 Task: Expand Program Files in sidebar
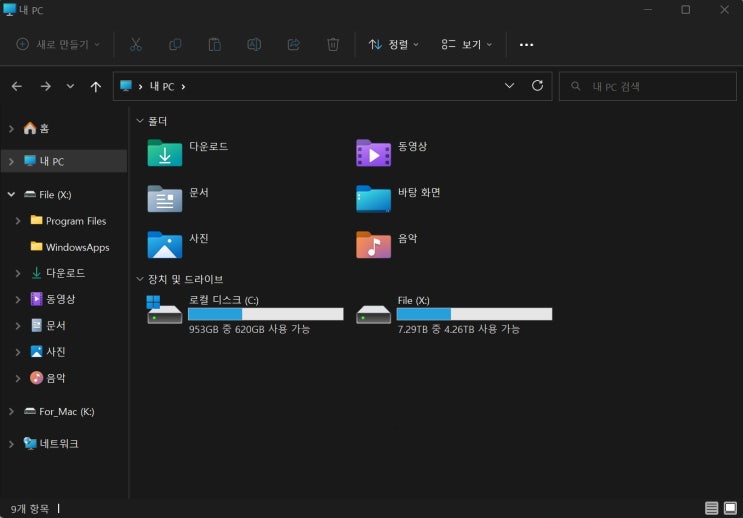18,221
